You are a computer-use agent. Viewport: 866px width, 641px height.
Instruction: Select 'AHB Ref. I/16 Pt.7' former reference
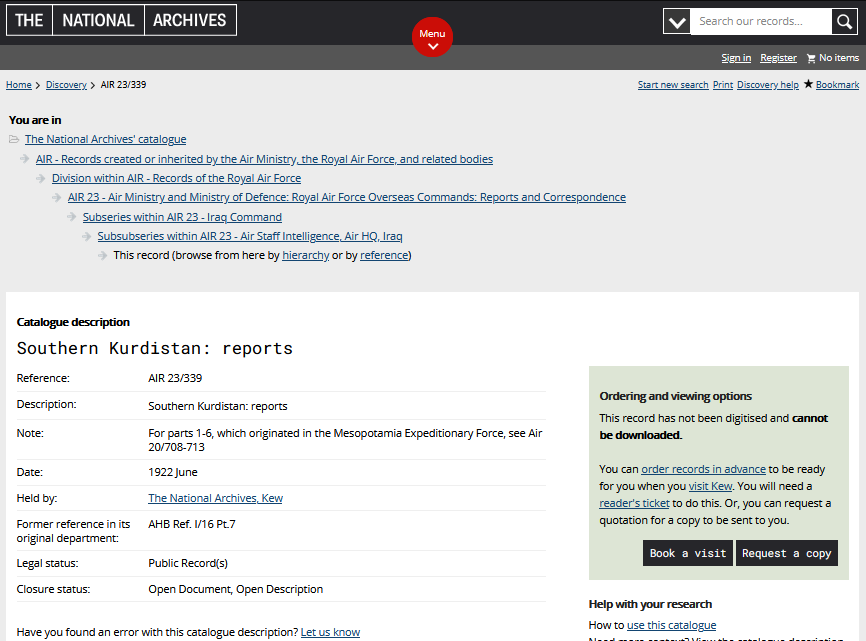pos(192,525)
